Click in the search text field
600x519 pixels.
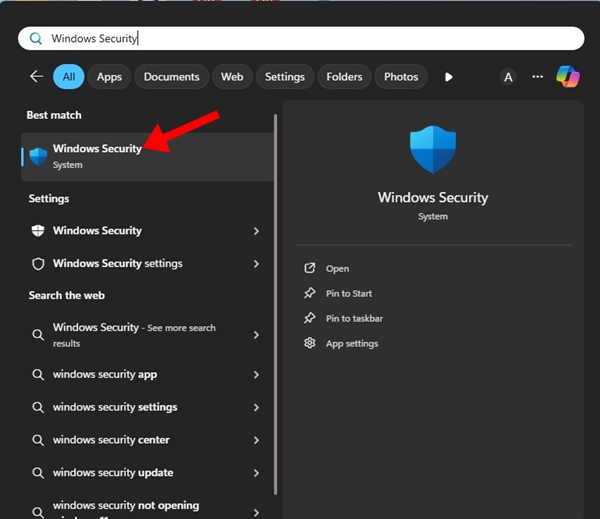(301, 38)
